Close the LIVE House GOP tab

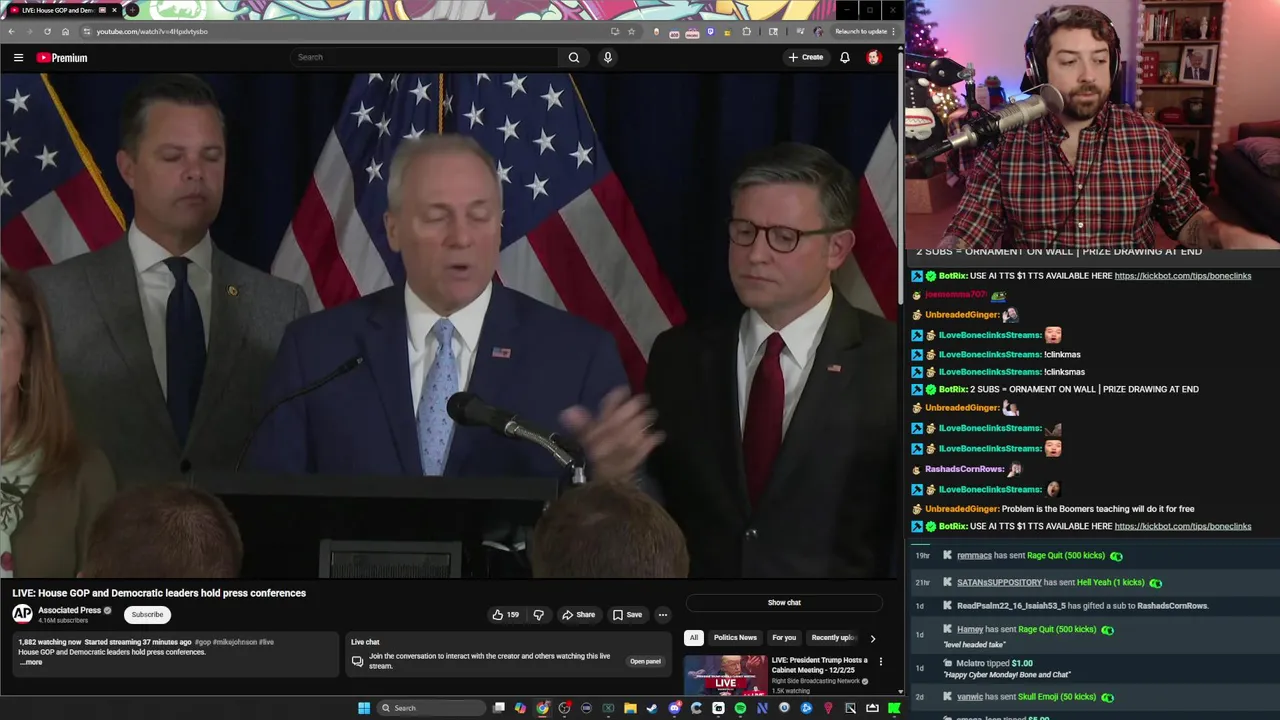(114, 10)
